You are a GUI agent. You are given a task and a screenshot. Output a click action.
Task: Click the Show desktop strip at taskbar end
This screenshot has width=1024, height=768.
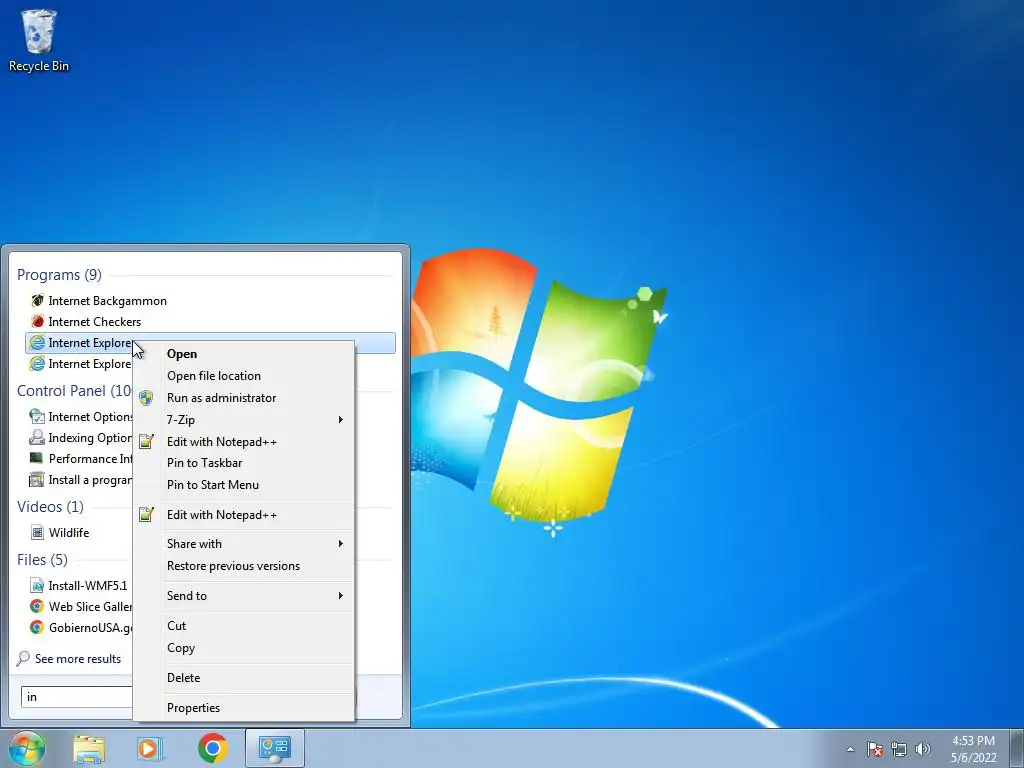click(1017, 748)
